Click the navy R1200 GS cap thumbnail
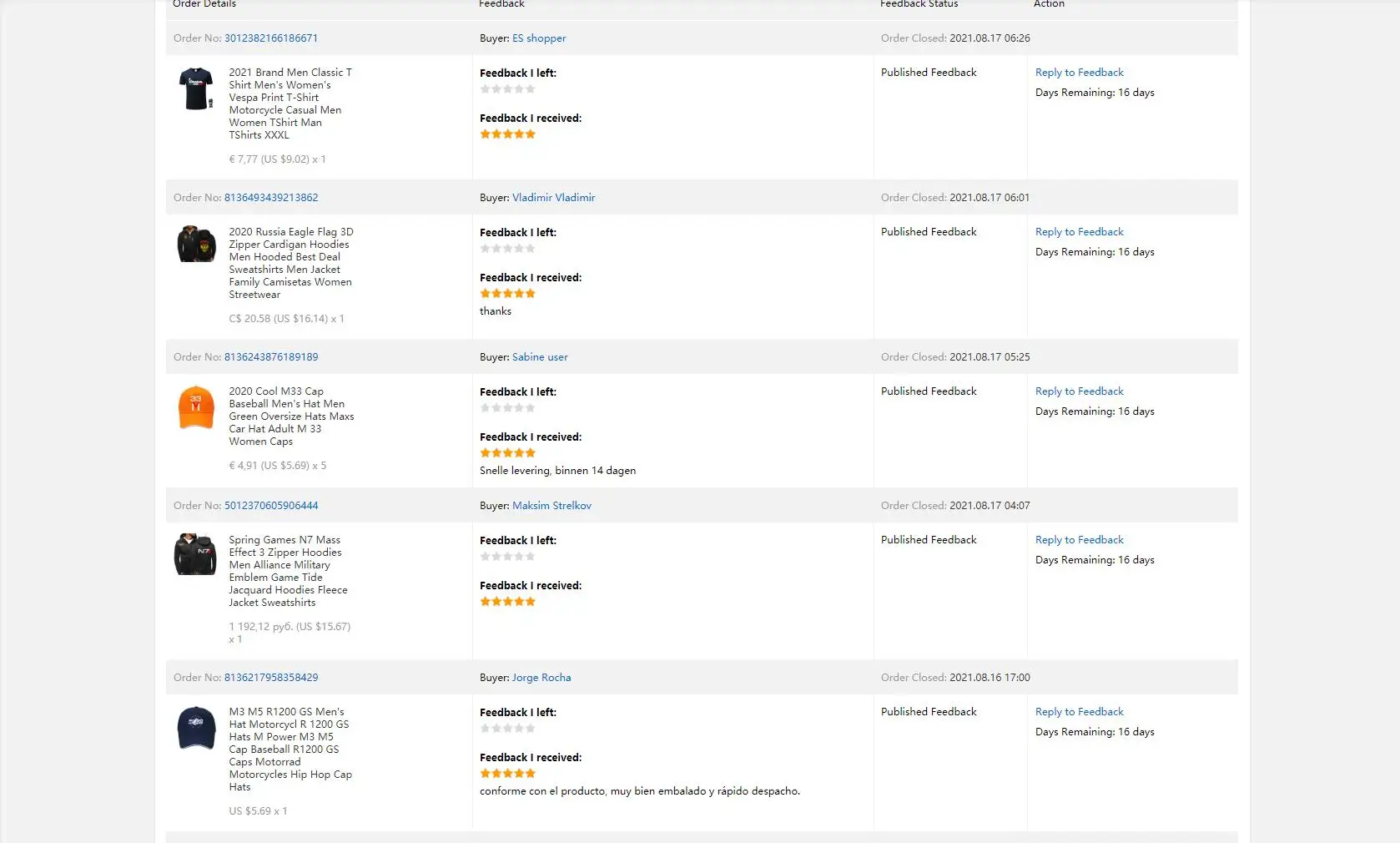The height and width of the screenshot is (843, 1400). pos(196,728)
